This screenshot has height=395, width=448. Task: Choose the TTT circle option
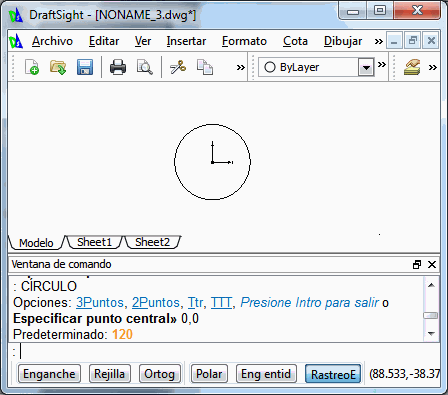click(221, 303)
